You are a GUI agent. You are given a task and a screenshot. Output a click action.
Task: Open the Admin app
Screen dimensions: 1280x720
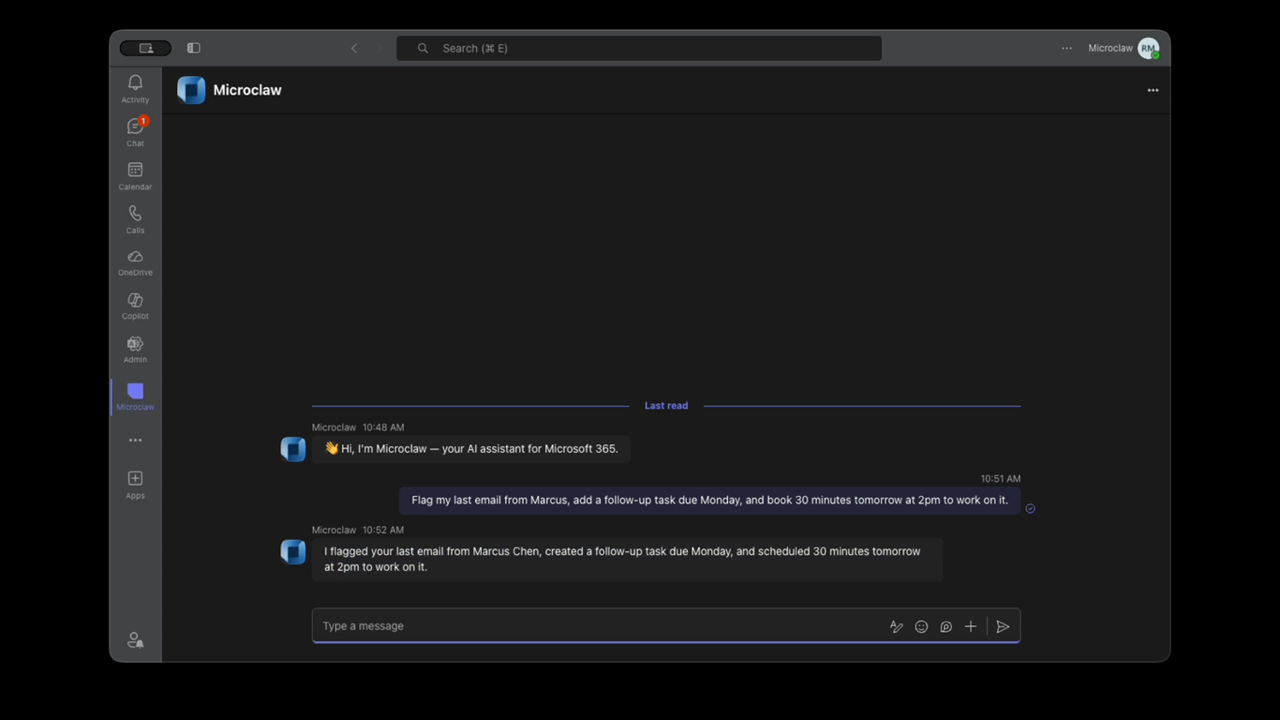click(x=135, y=349)
